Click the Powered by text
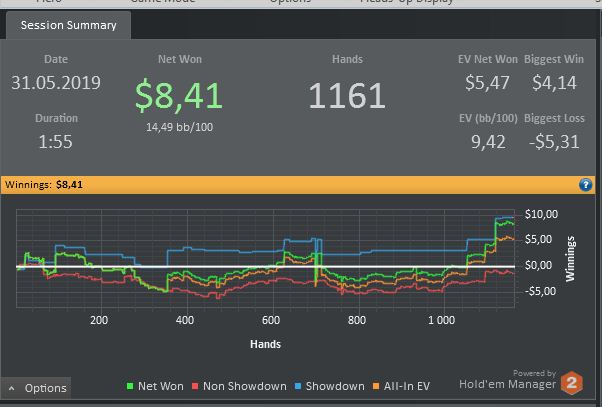Image resolution: width=602 pixels, height=407 pixels. point(534,373)
